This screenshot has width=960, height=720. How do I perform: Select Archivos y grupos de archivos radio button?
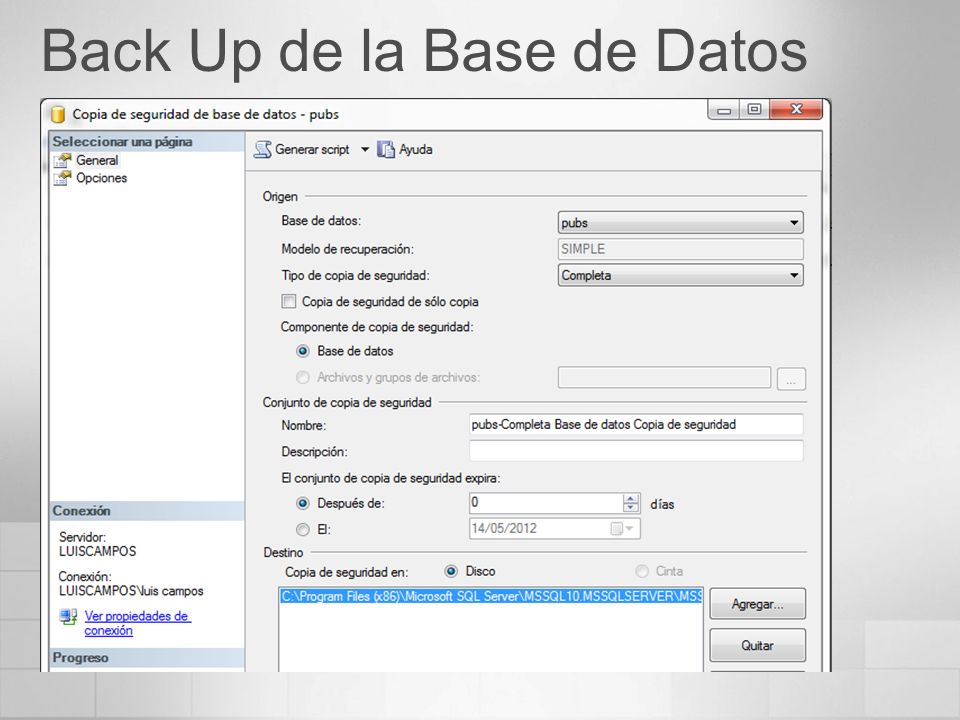click(302, 377)
